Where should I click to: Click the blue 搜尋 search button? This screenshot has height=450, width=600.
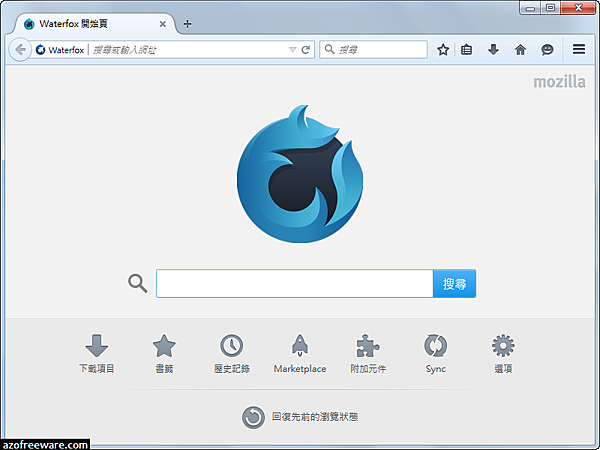455,284
